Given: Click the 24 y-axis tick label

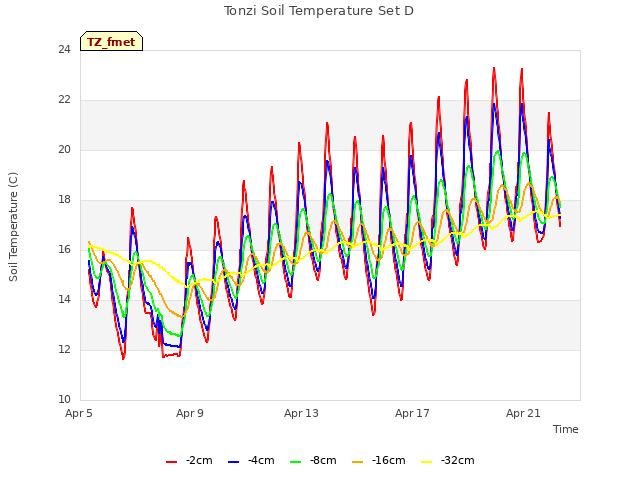Looking at the screenshot, I should [64, 49].
